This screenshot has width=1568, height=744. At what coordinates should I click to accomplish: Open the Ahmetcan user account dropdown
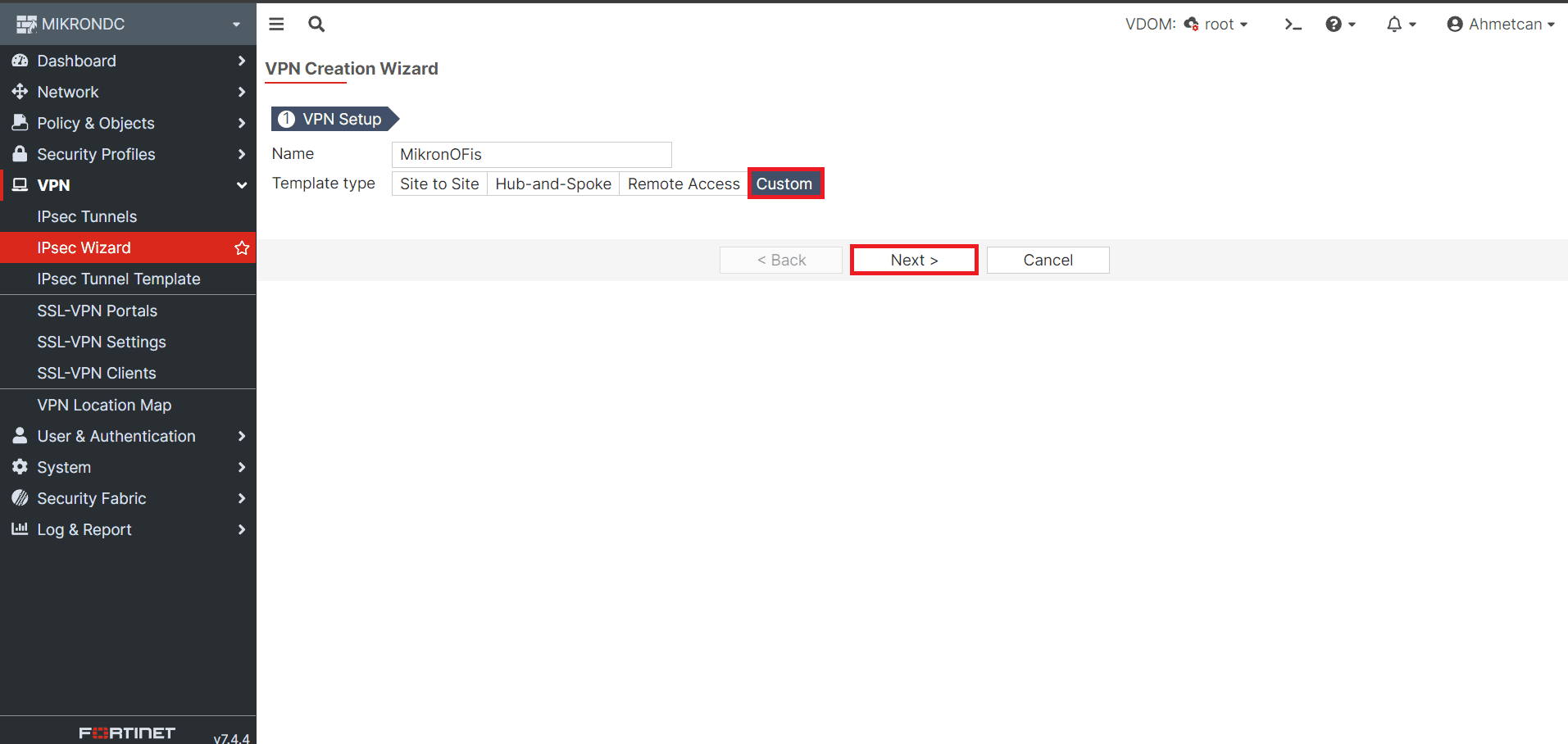point(1501,25)
